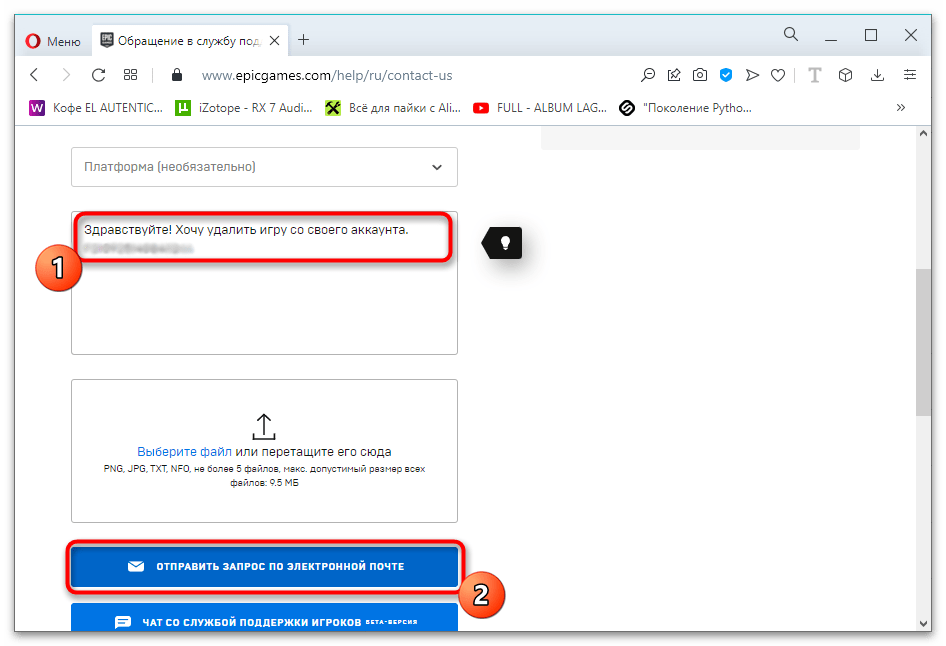Open the Easy Setup sliders icon
This screenshot has width=946, height=646.
(x=910, y=75)
